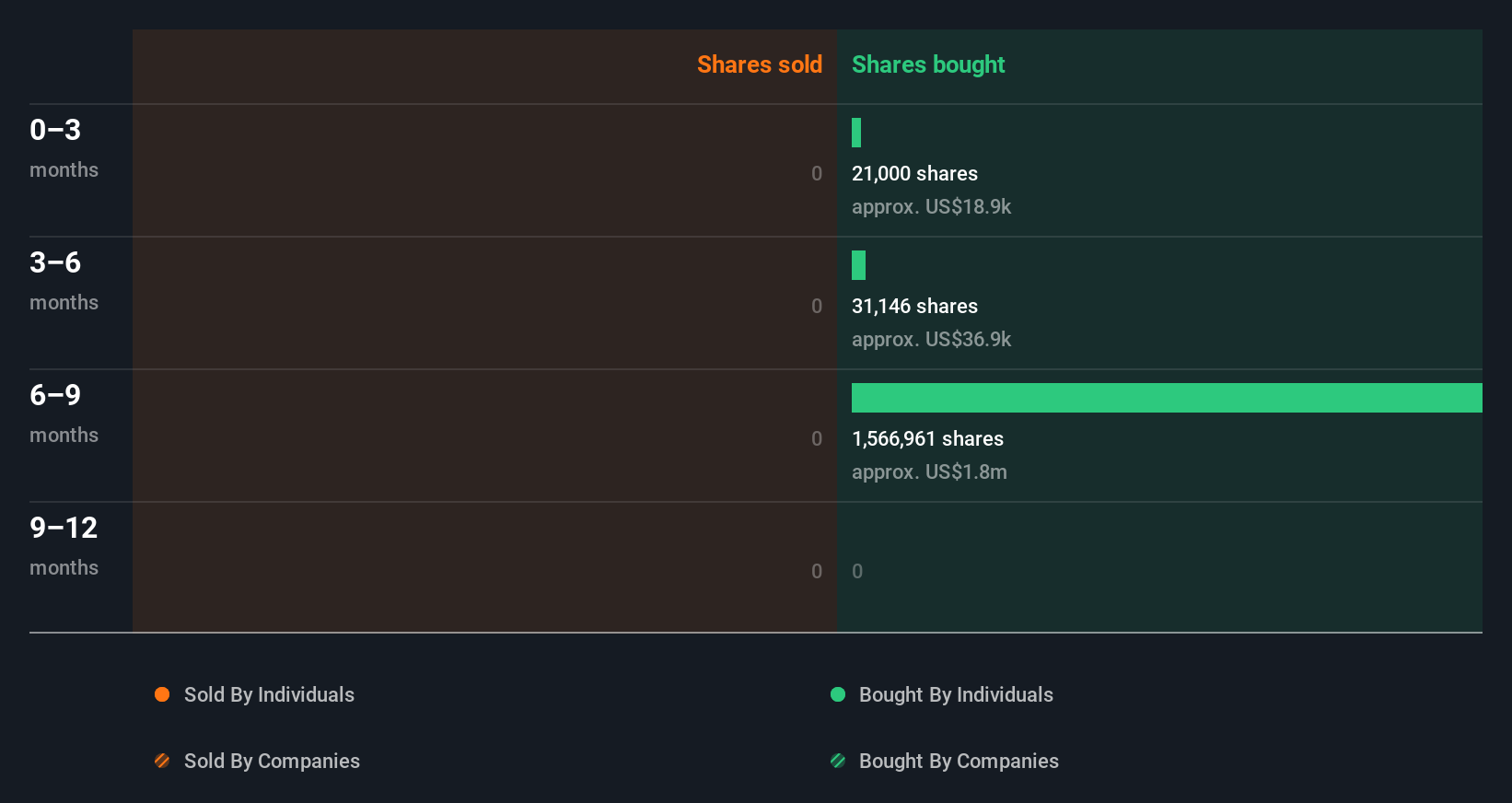The width and height of the screenshot is (1512, 803).
Task: Click the green bar for 0–3 months
Action: coord(856,133)
